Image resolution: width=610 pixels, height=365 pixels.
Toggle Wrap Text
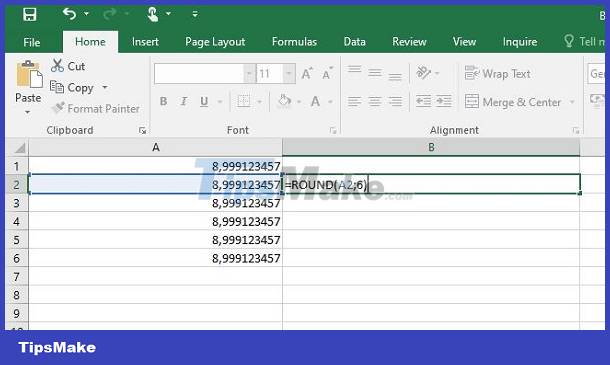coord(498,73)
